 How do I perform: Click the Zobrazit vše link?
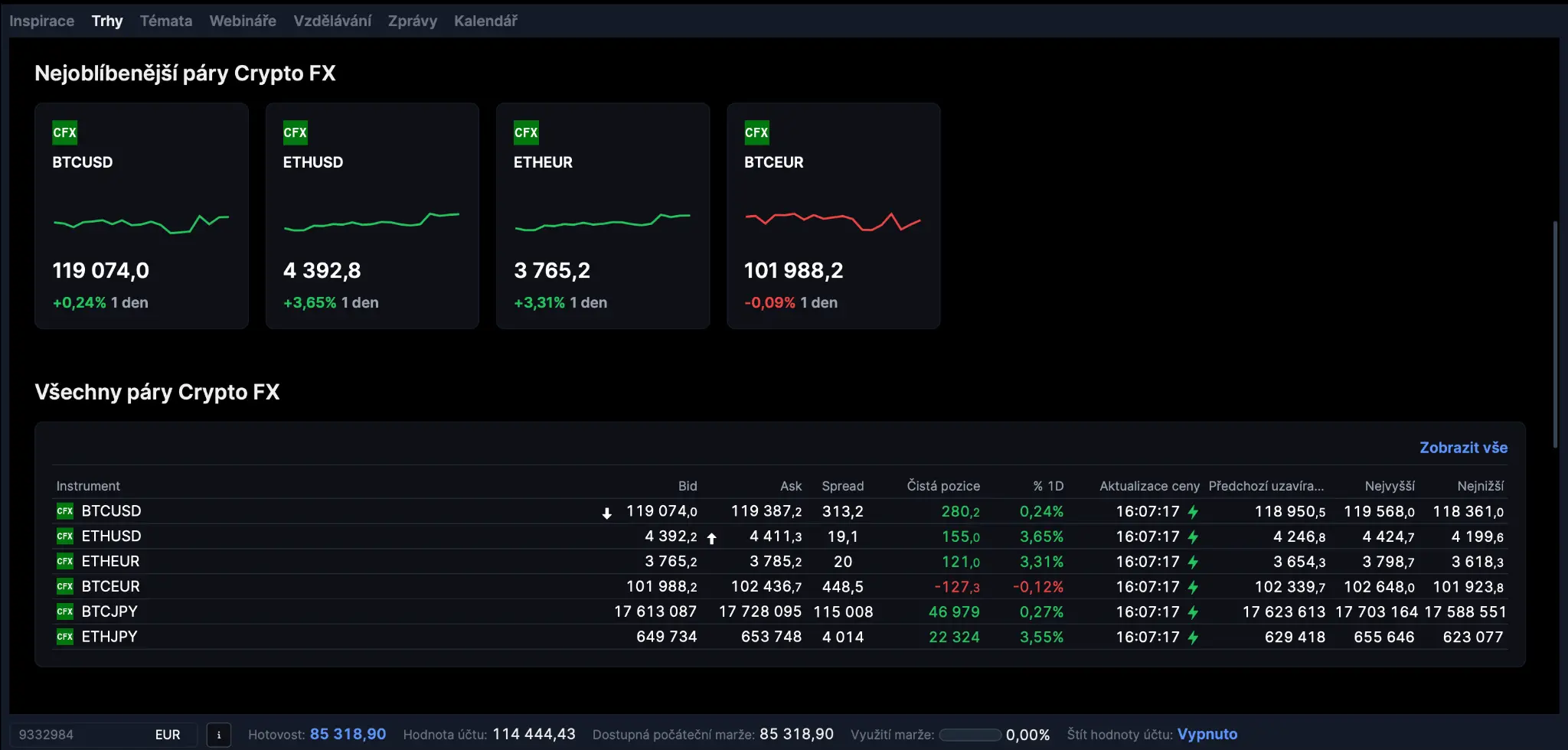pyautogui.click(x=1463, y=448)
